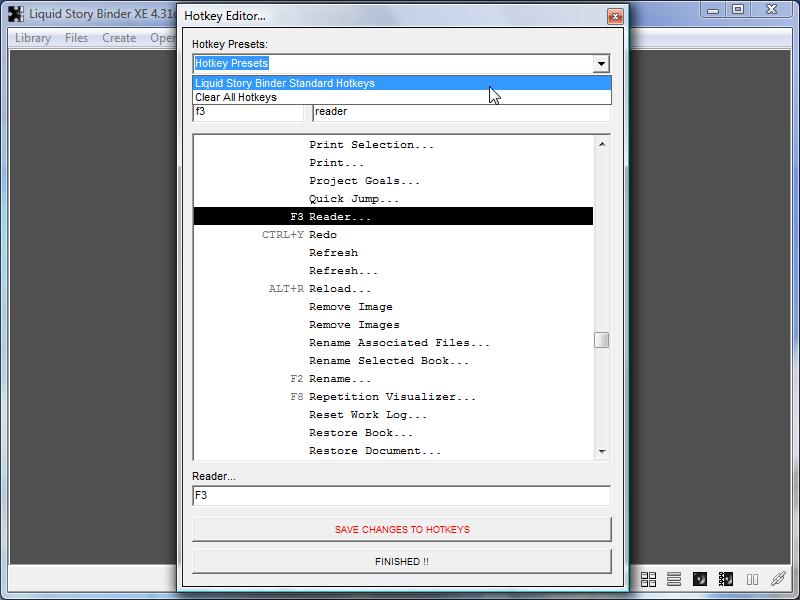
Task: Click the dark swirl image icon
Action: coord(701,579)
